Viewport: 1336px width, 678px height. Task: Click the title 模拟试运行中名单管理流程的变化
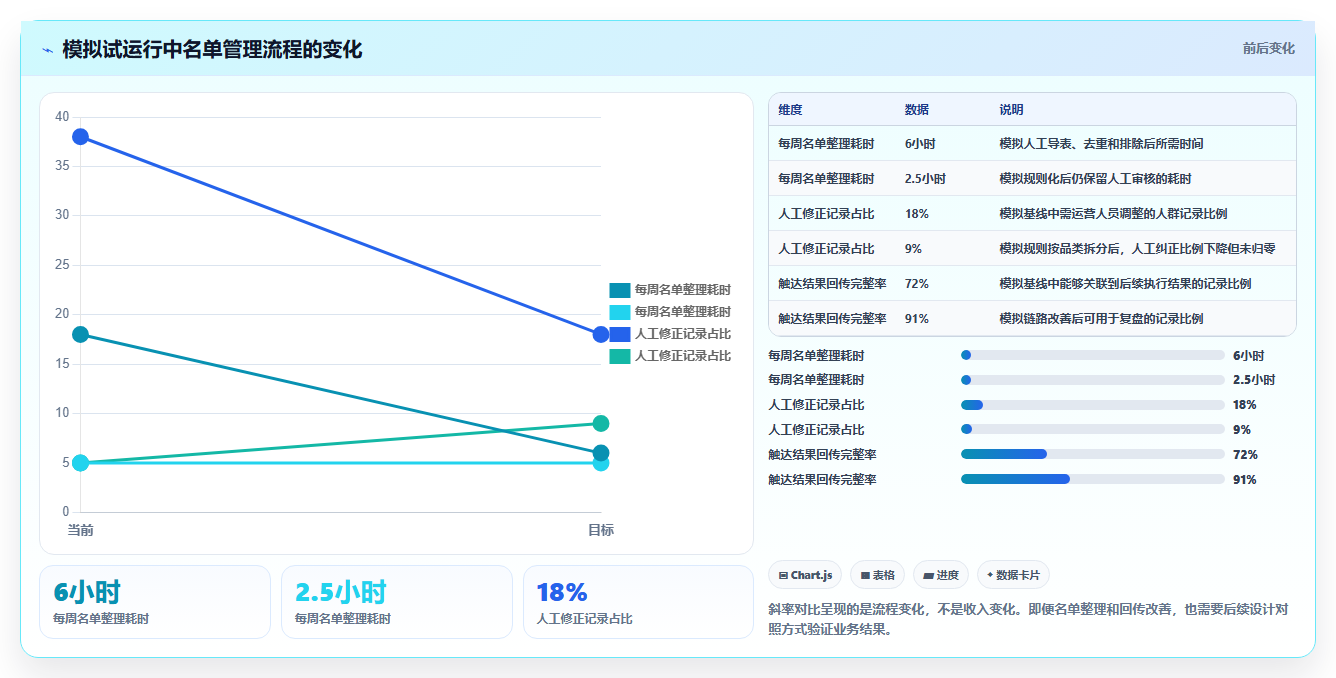coord(212,49)
